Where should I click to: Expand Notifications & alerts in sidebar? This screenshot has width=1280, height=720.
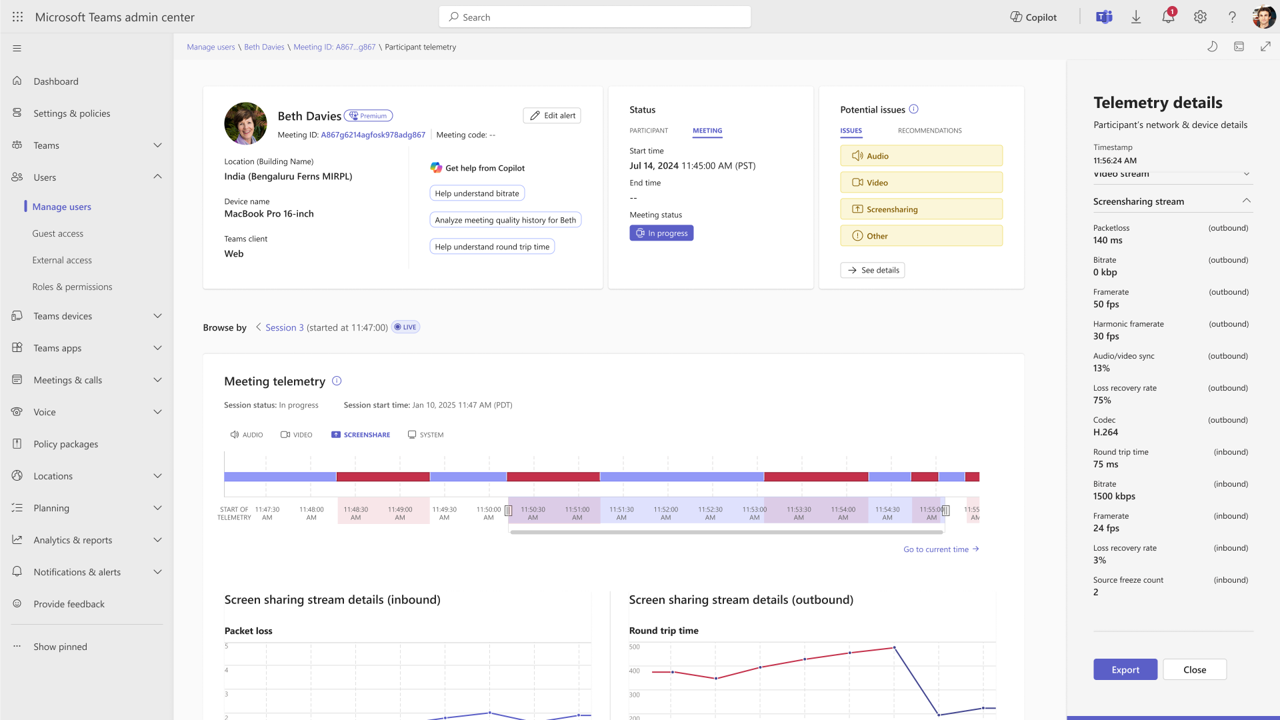pyautogui.click(x=157, y=572)
